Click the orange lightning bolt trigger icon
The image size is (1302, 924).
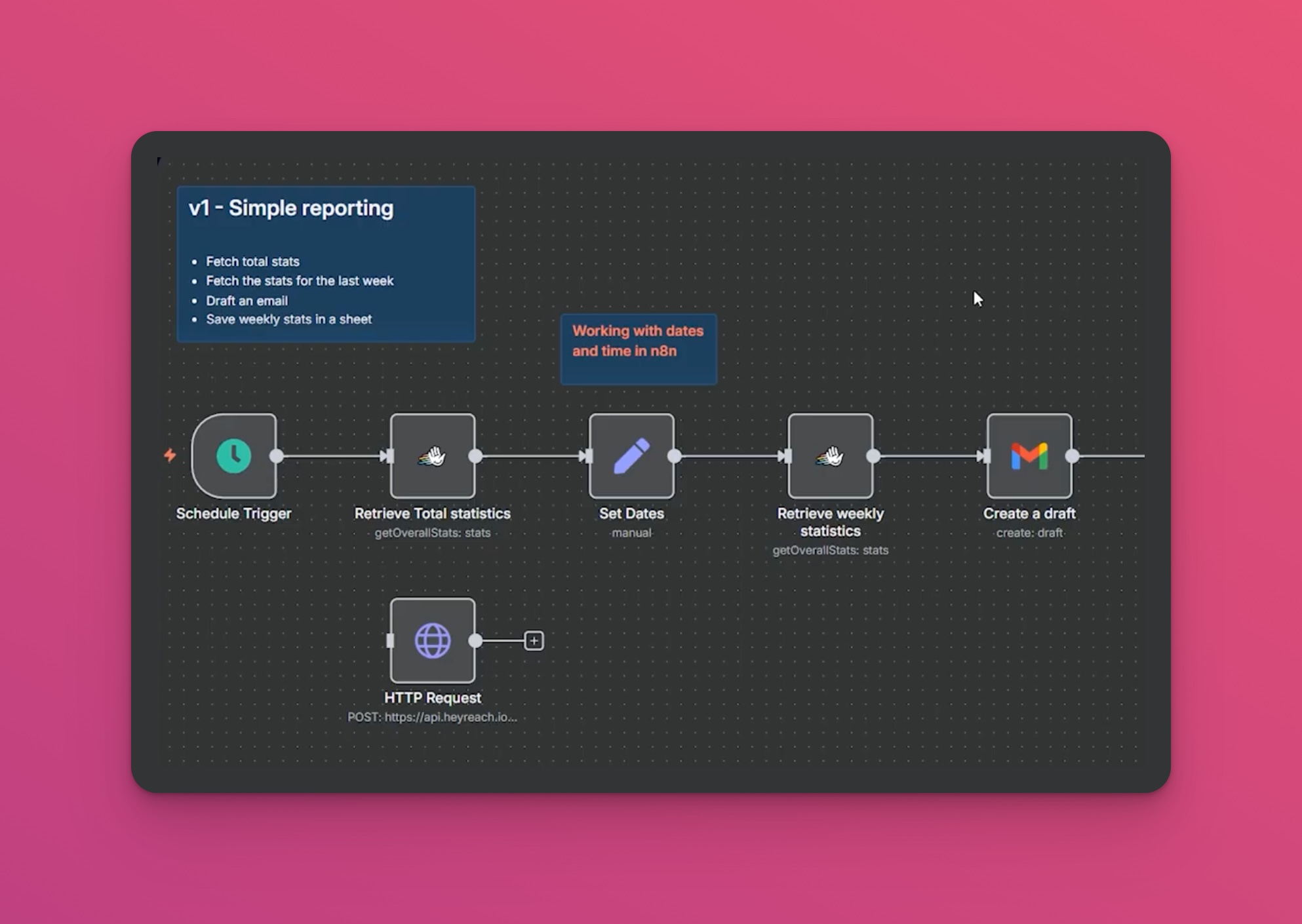170,455
